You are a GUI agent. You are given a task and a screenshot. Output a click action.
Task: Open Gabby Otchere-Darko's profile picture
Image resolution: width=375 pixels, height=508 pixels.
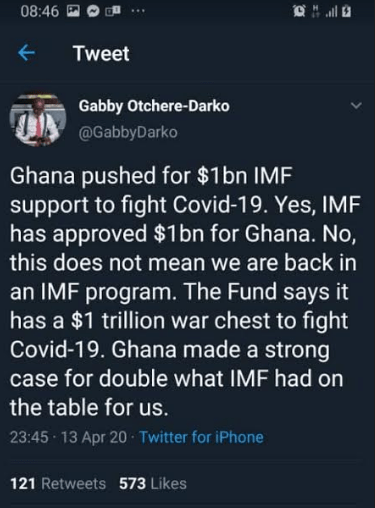[38, 120]
